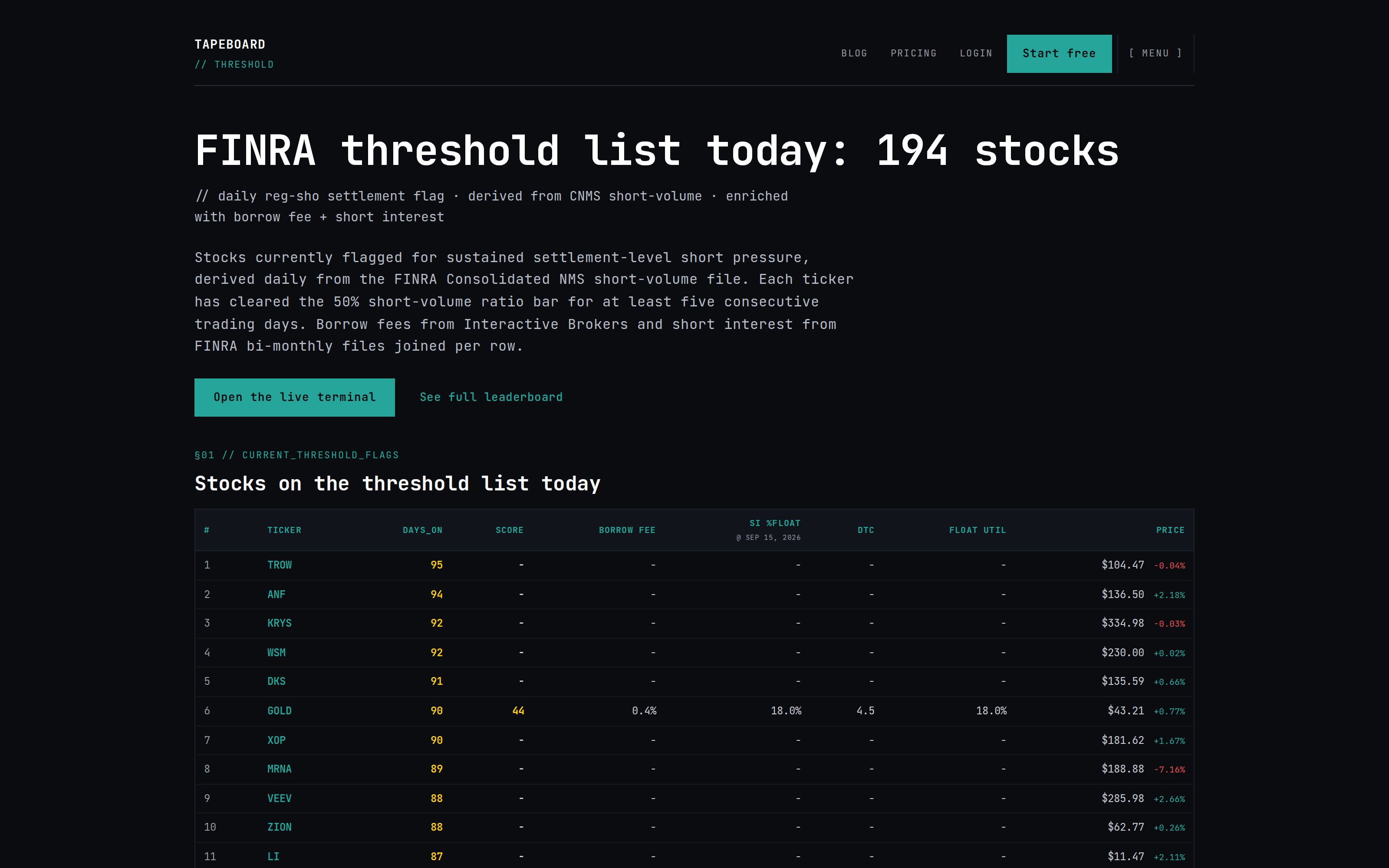Open the [ MENU ] toggle
The image size is (1389, 868).
point(1155,53)
